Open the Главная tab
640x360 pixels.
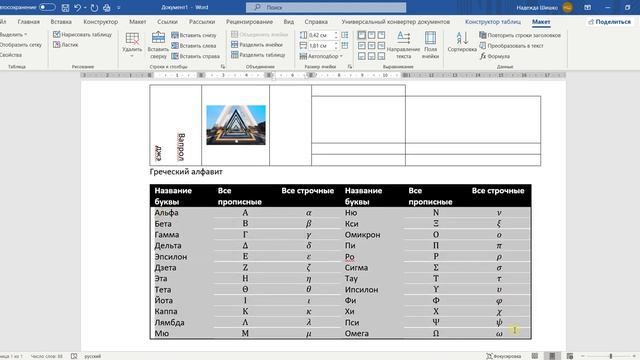[x=29, y=22]
